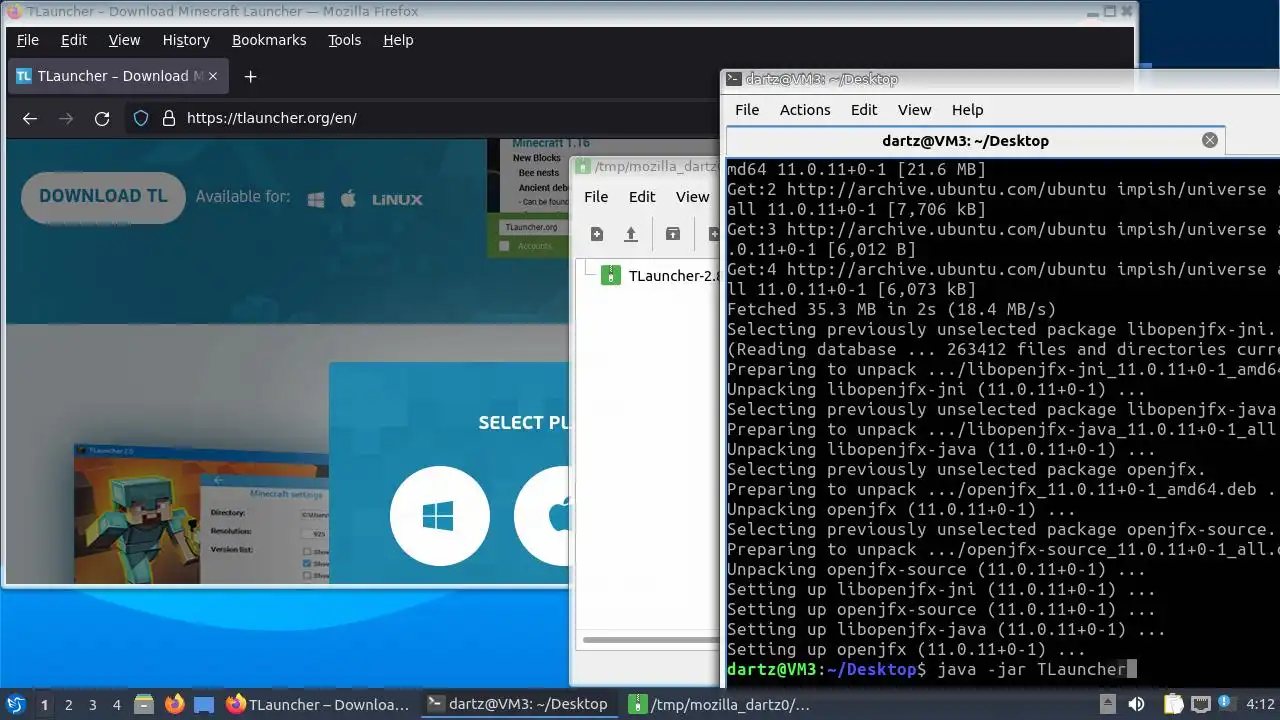Launch Firefox from panel quicklaunch
Screen dimensions: 1280x720
pyautogui.click(x=174, y=705)
